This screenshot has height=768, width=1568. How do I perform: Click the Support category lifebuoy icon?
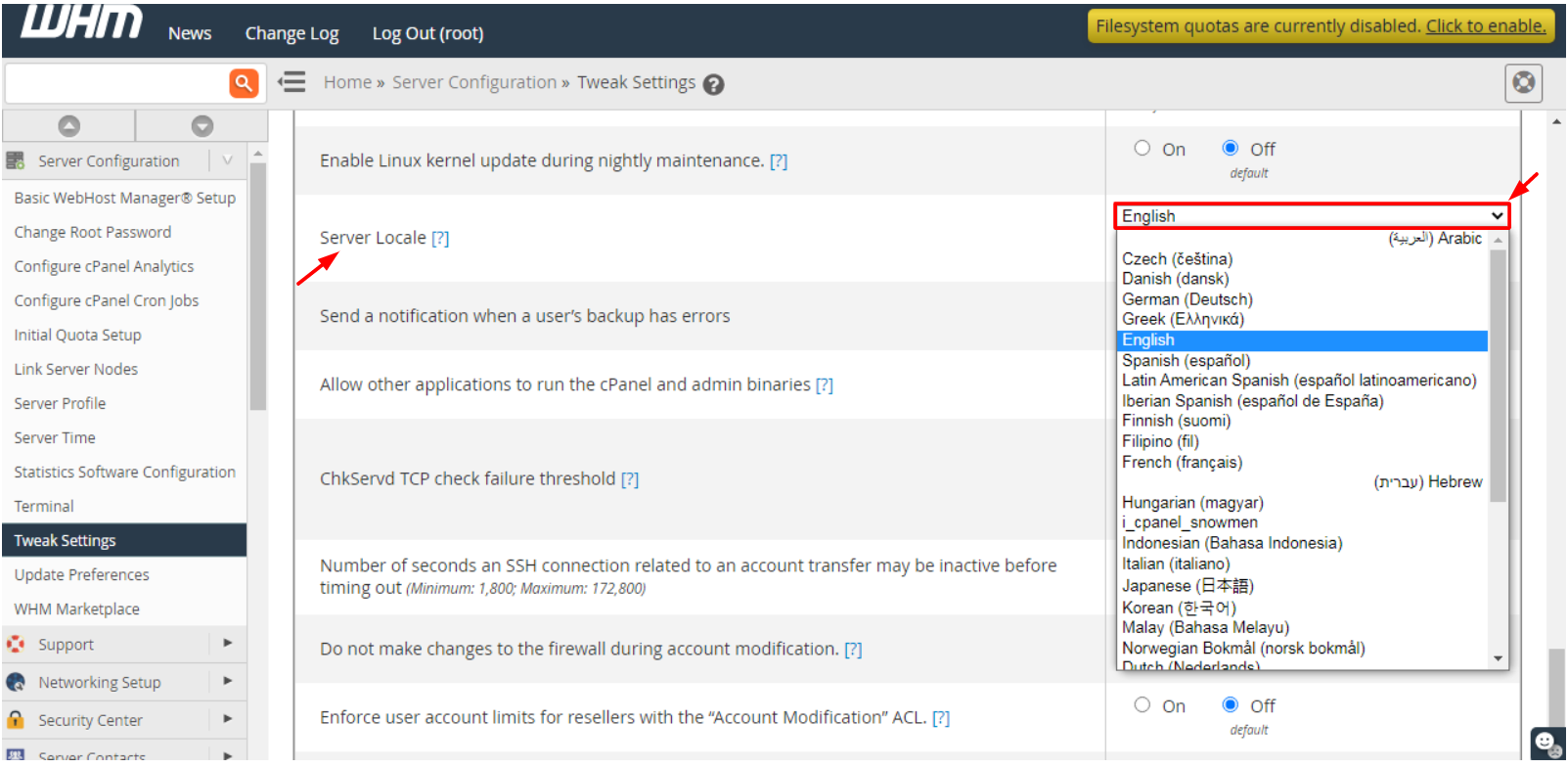[x=16, y=645]
